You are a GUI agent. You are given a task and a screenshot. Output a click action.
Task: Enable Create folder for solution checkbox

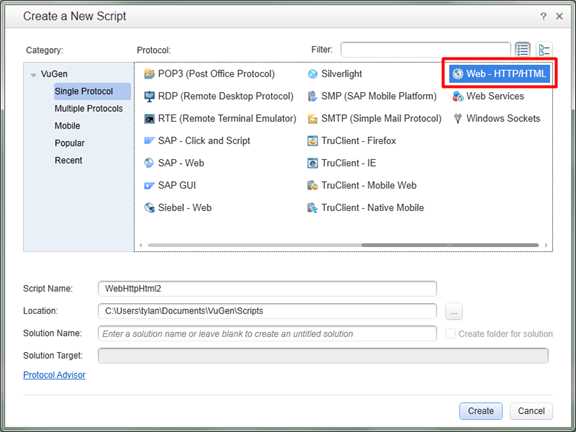450,334
